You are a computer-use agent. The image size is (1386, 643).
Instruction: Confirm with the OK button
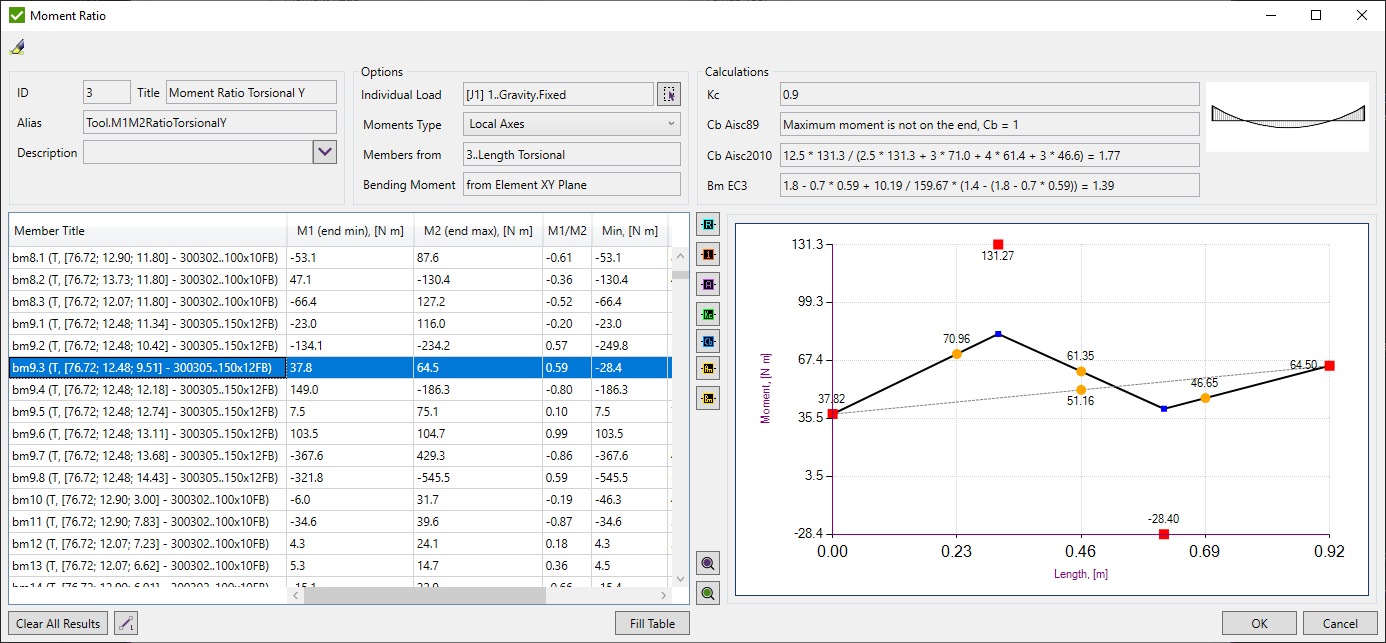1258,623
